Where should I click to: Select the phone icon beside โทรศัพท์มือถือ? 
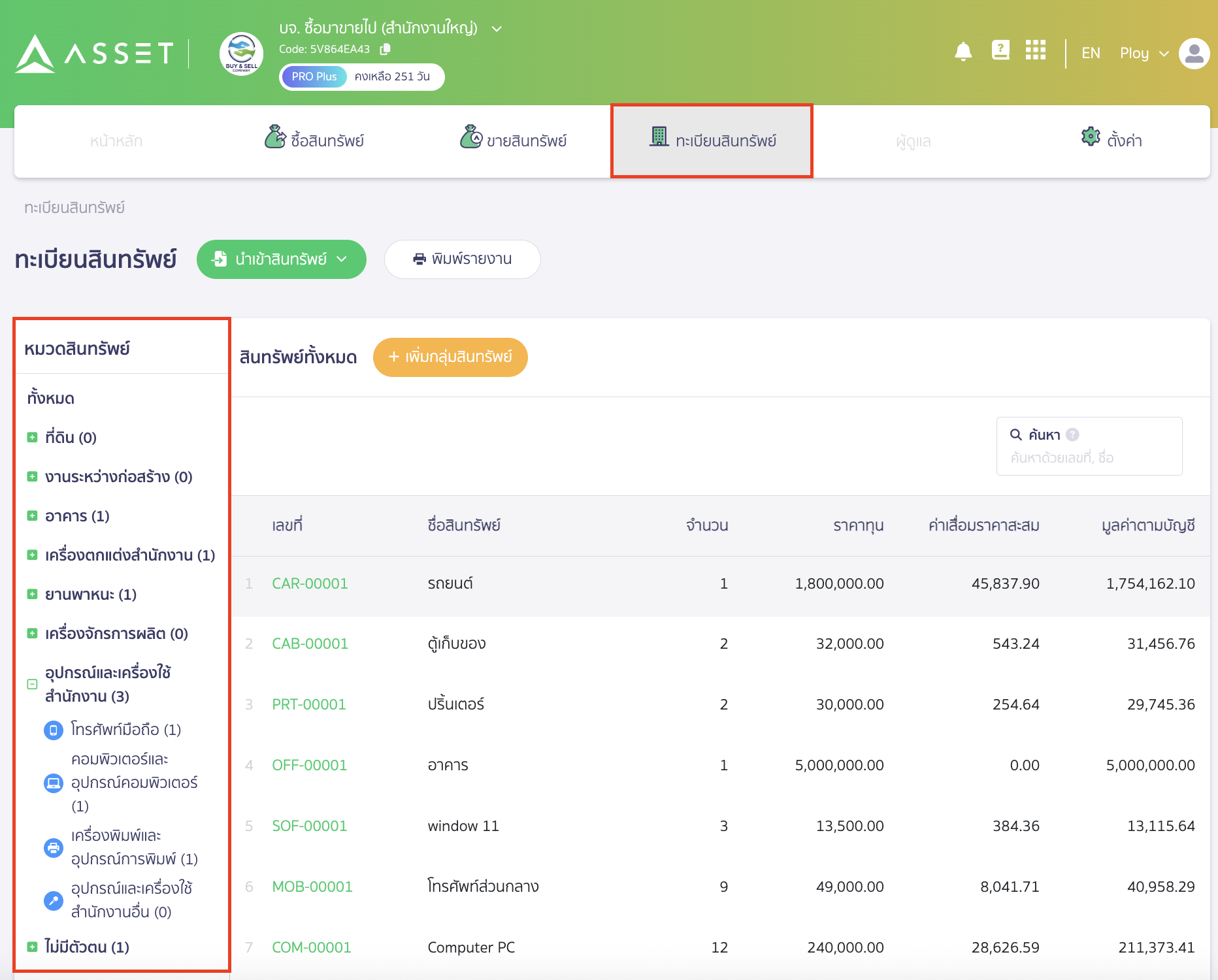click(53, 730)
